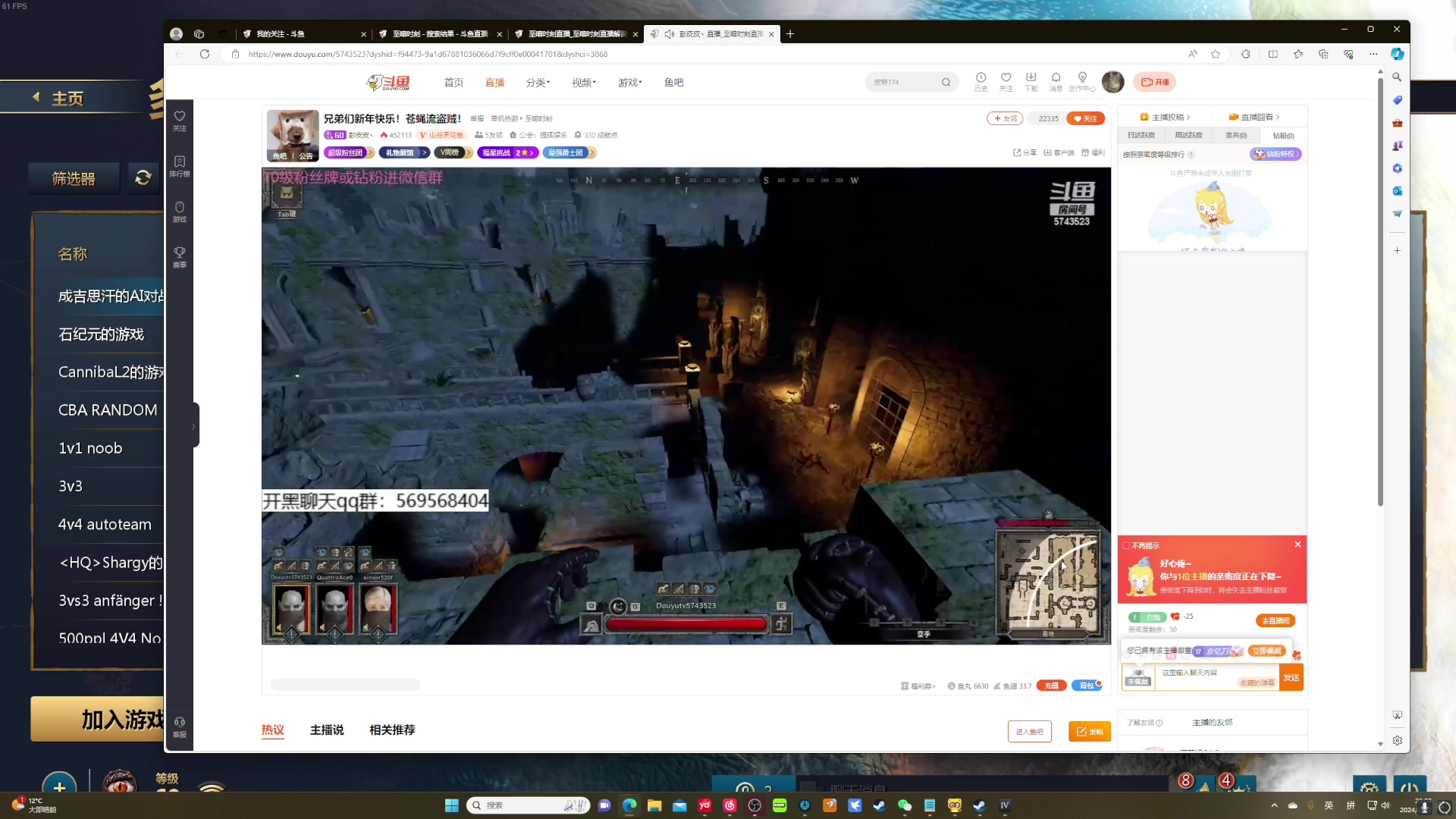Open the 创作中心 lightbulb icon

(1082, 81)
